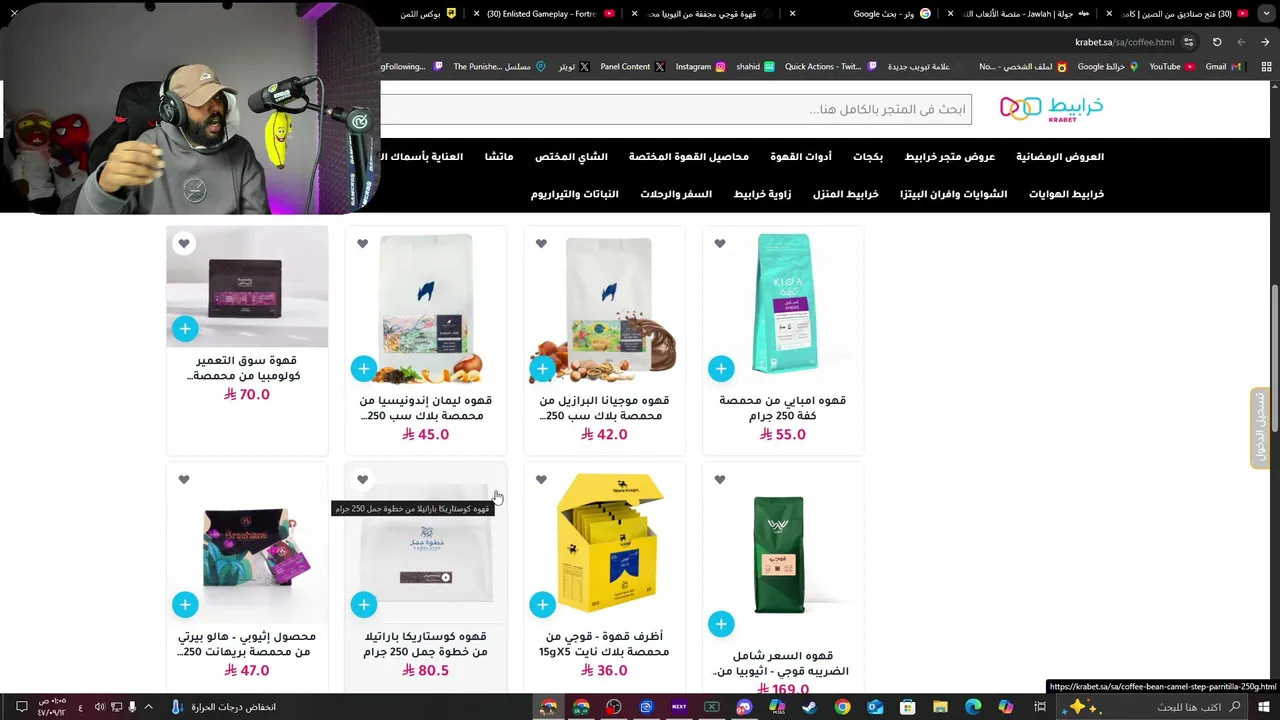The width and height of the screenshot is (1280, 720).
Task: Add the 55.0 Kiffa coffee bag to cart
Action: point(721,369)
